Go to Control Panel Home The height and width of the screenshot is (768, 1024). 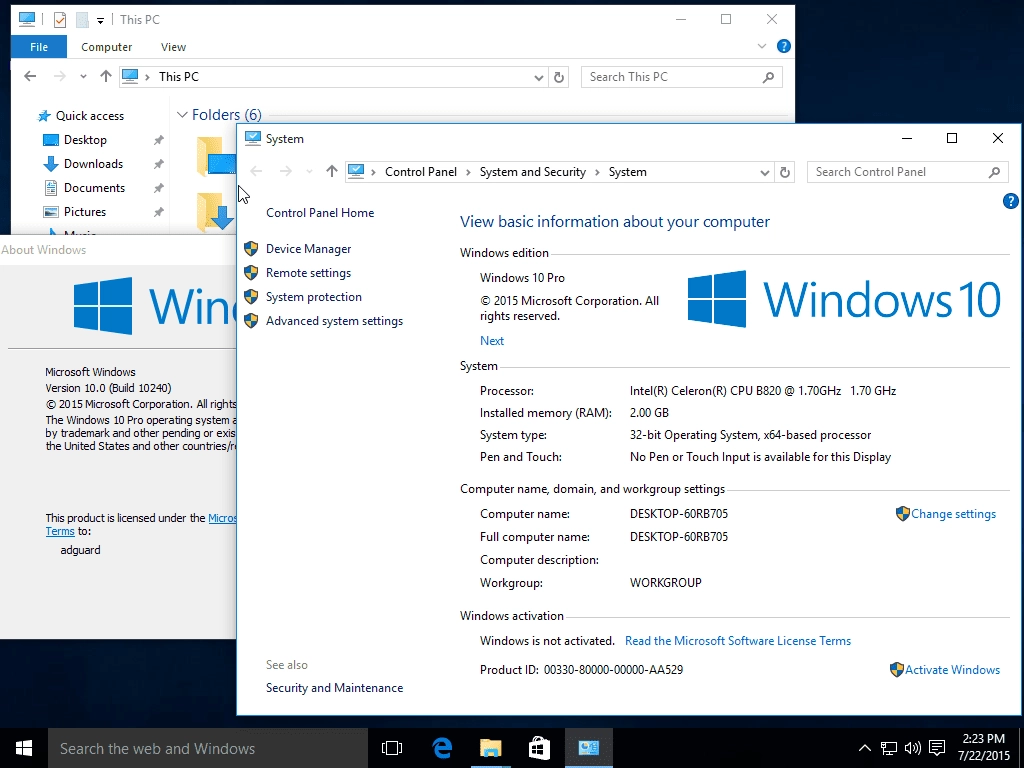320,213
